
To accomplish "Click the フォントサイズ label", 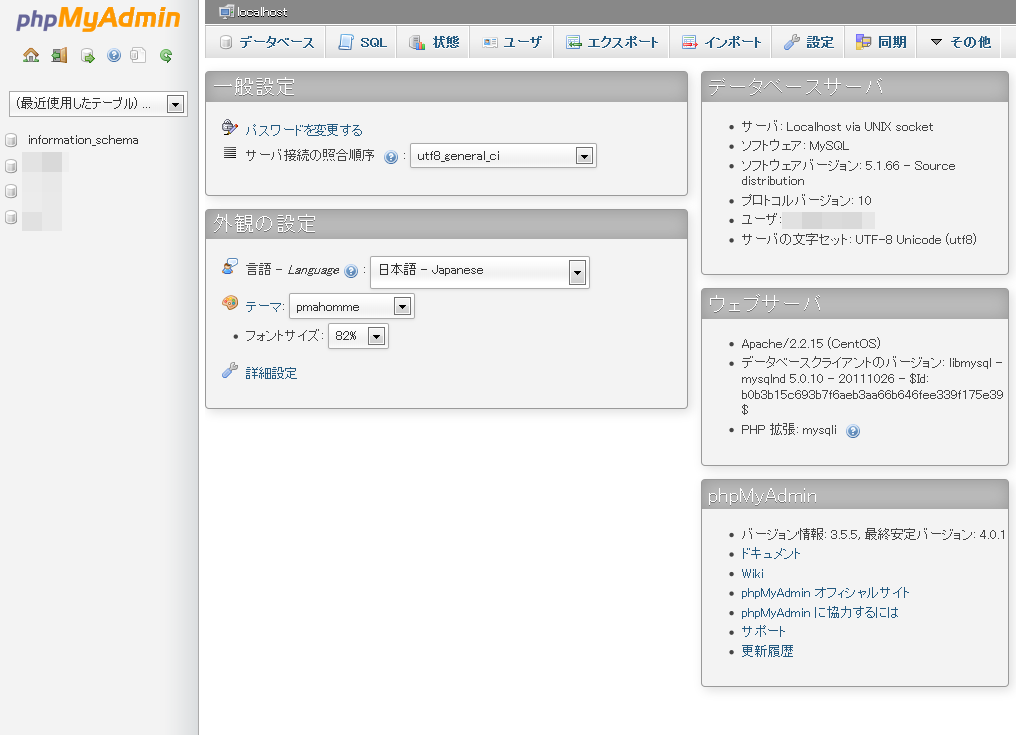I will pyautogui.click(x=284, y=336).
